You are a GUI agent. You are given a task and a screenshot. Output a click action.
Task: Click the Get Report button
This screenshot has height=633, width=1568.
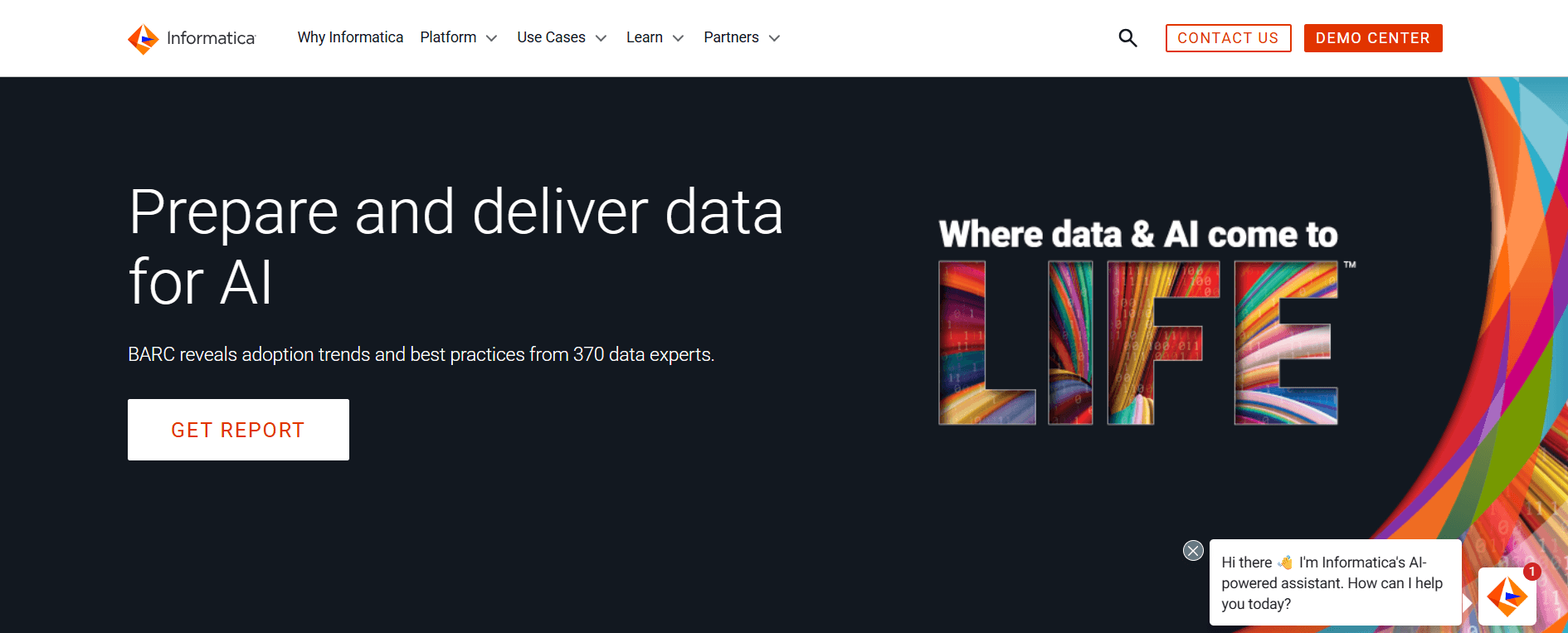pyautogui.click(x=238, y=430)
